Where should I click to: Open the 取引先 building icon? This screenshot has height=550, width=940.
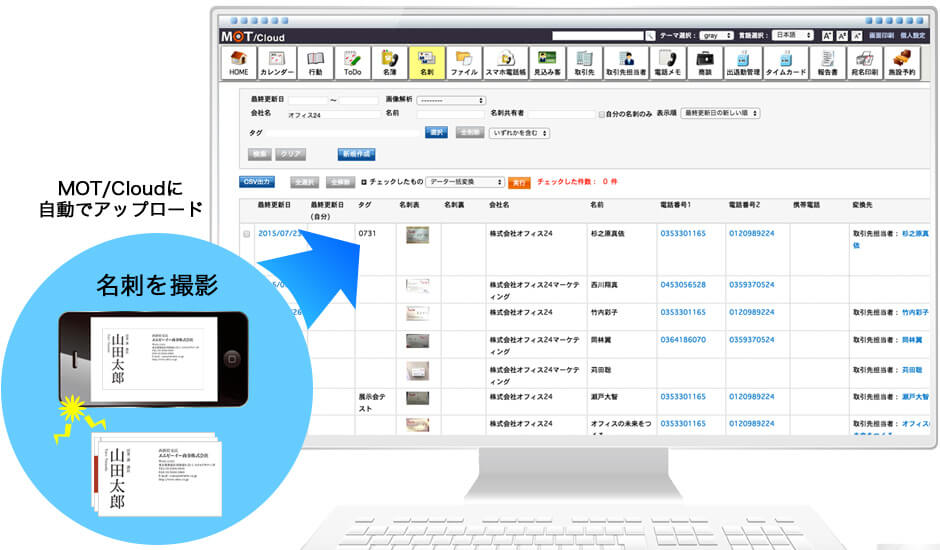point(585,62)
